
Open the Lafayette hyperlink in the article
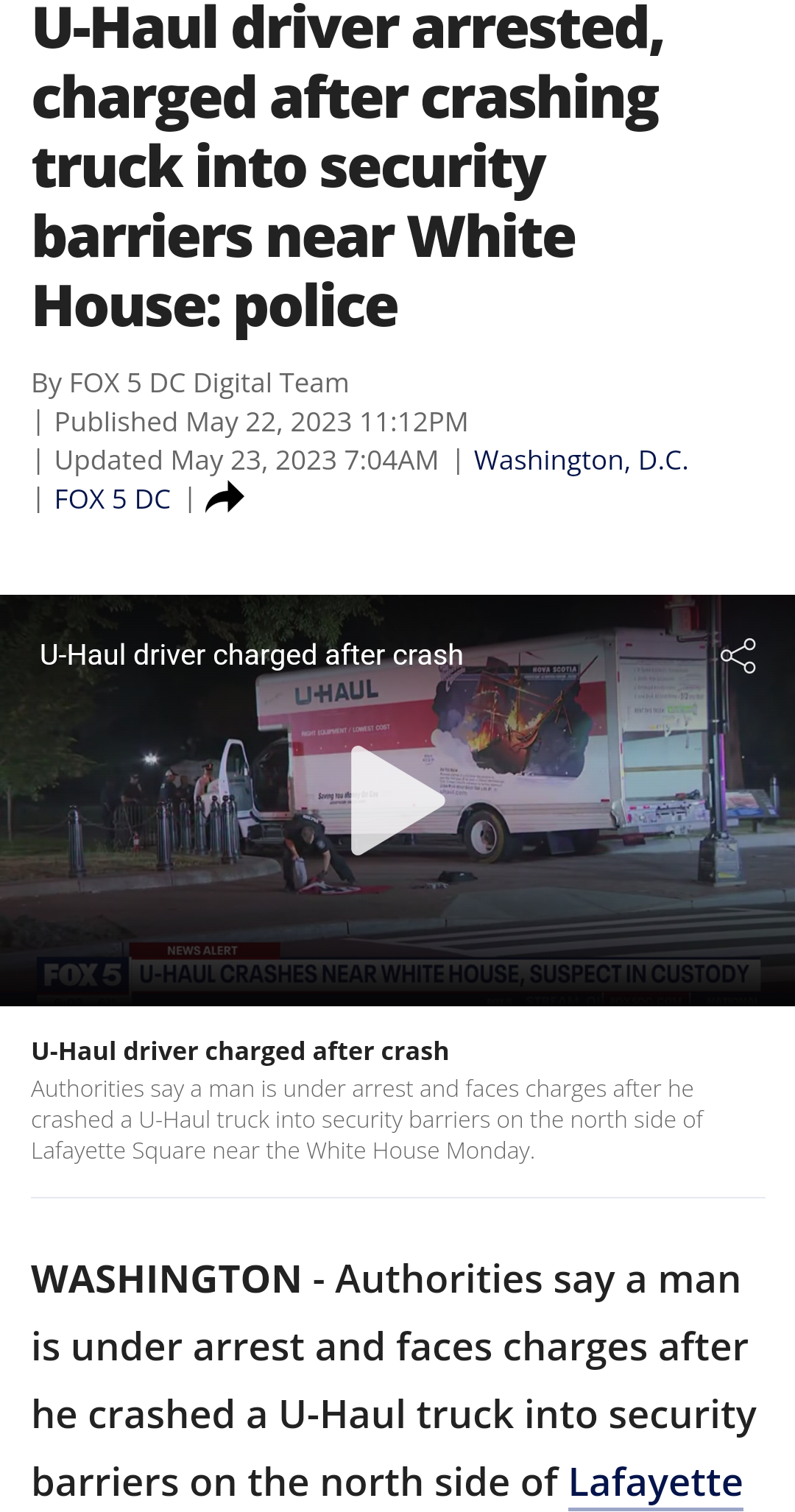655,1482
